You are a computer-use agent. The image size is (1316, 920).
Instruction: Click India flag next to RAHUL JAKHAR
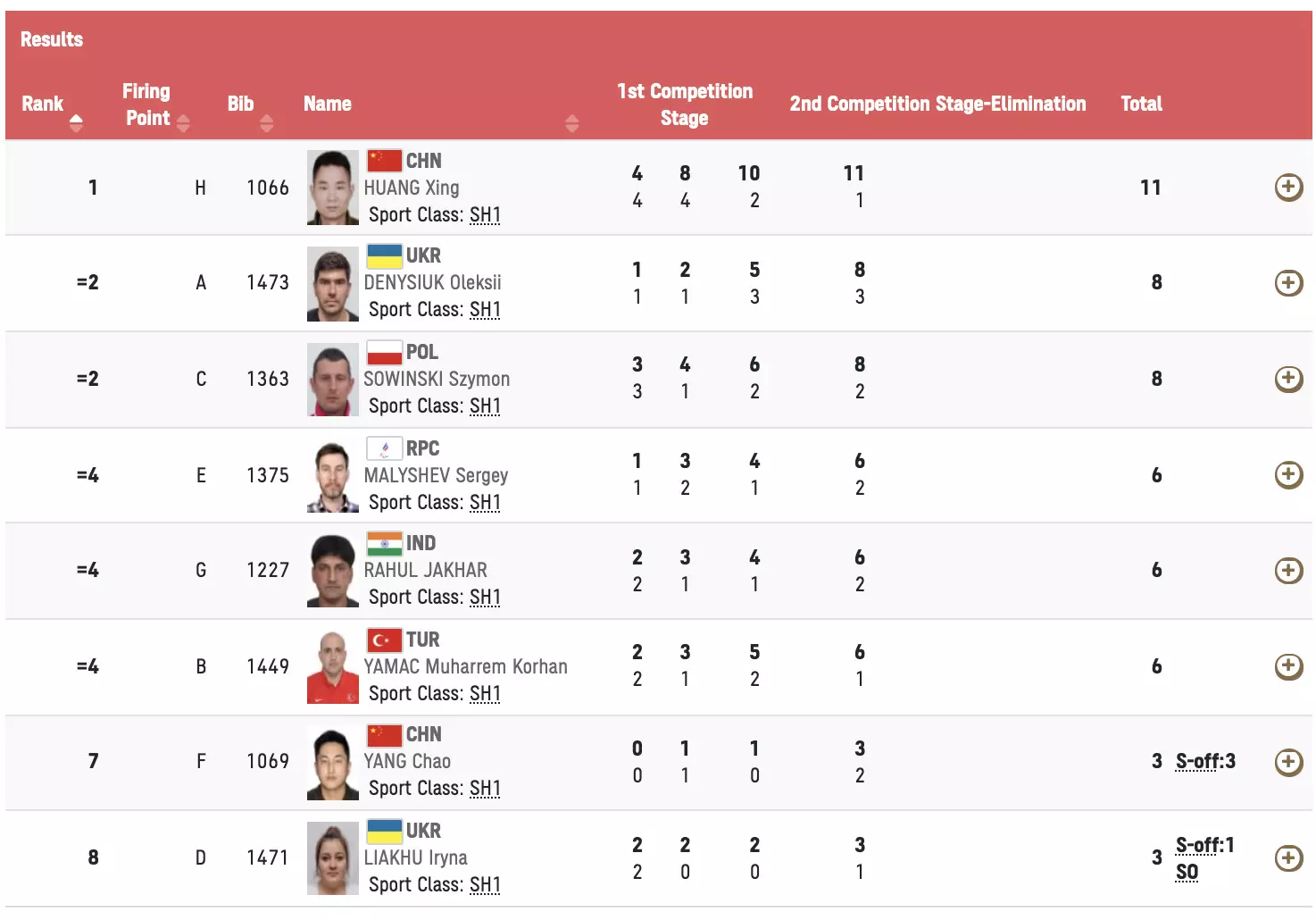384,543
